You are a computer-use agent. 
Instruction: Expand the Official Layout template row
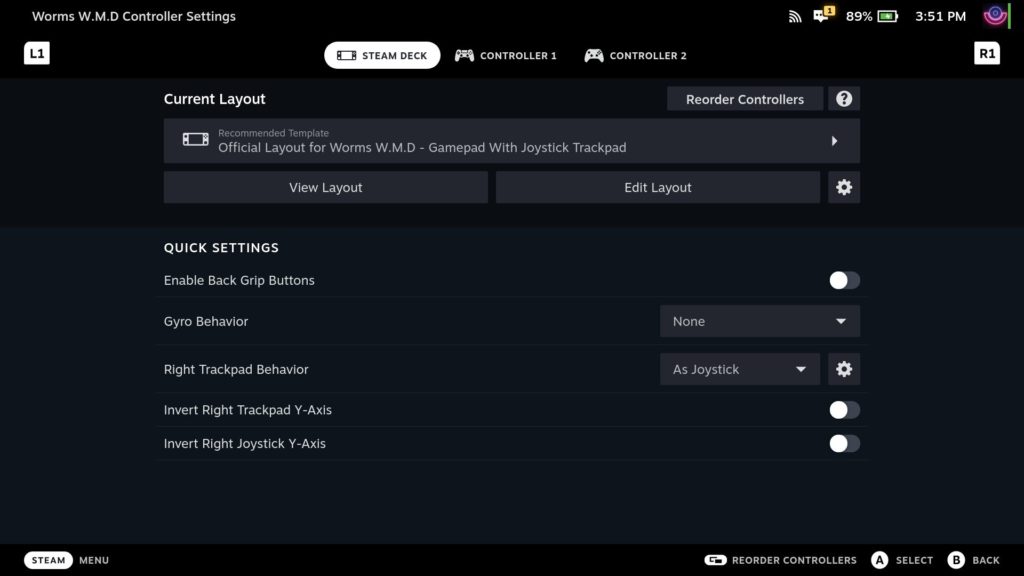[511, 140]
